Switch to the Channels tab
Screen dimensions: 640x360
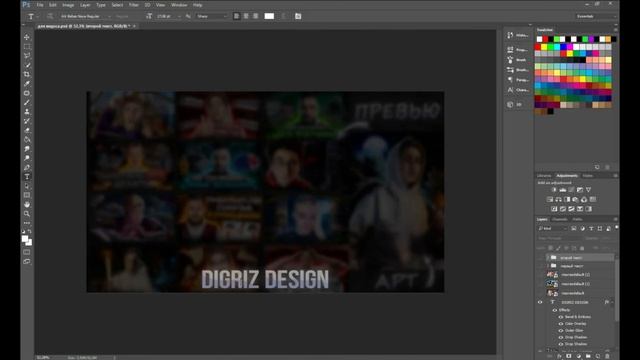(560, 219)
